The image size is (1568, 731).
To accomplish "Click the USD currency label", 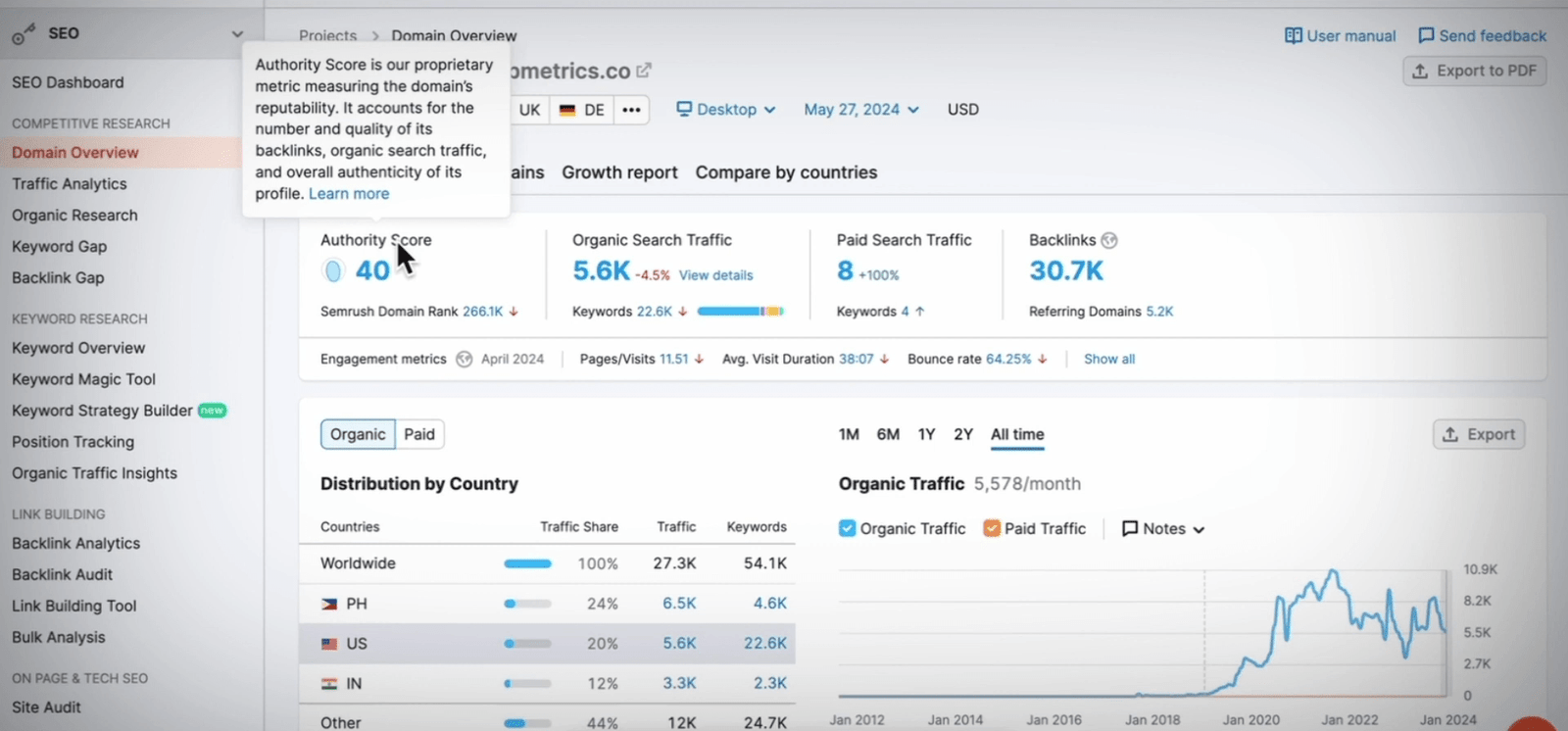I will [x=962, y=110].
